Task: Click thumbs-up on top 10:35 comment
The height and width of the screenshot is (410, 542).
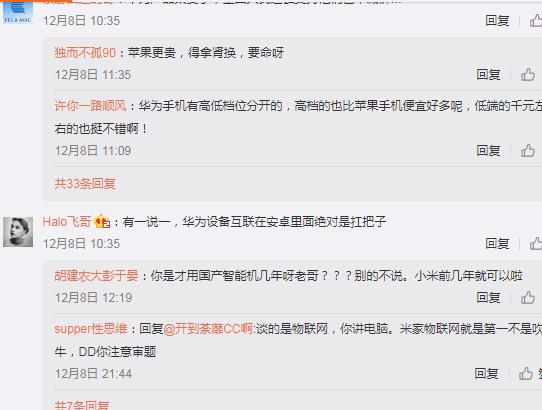Action: (x=536, y=20)
